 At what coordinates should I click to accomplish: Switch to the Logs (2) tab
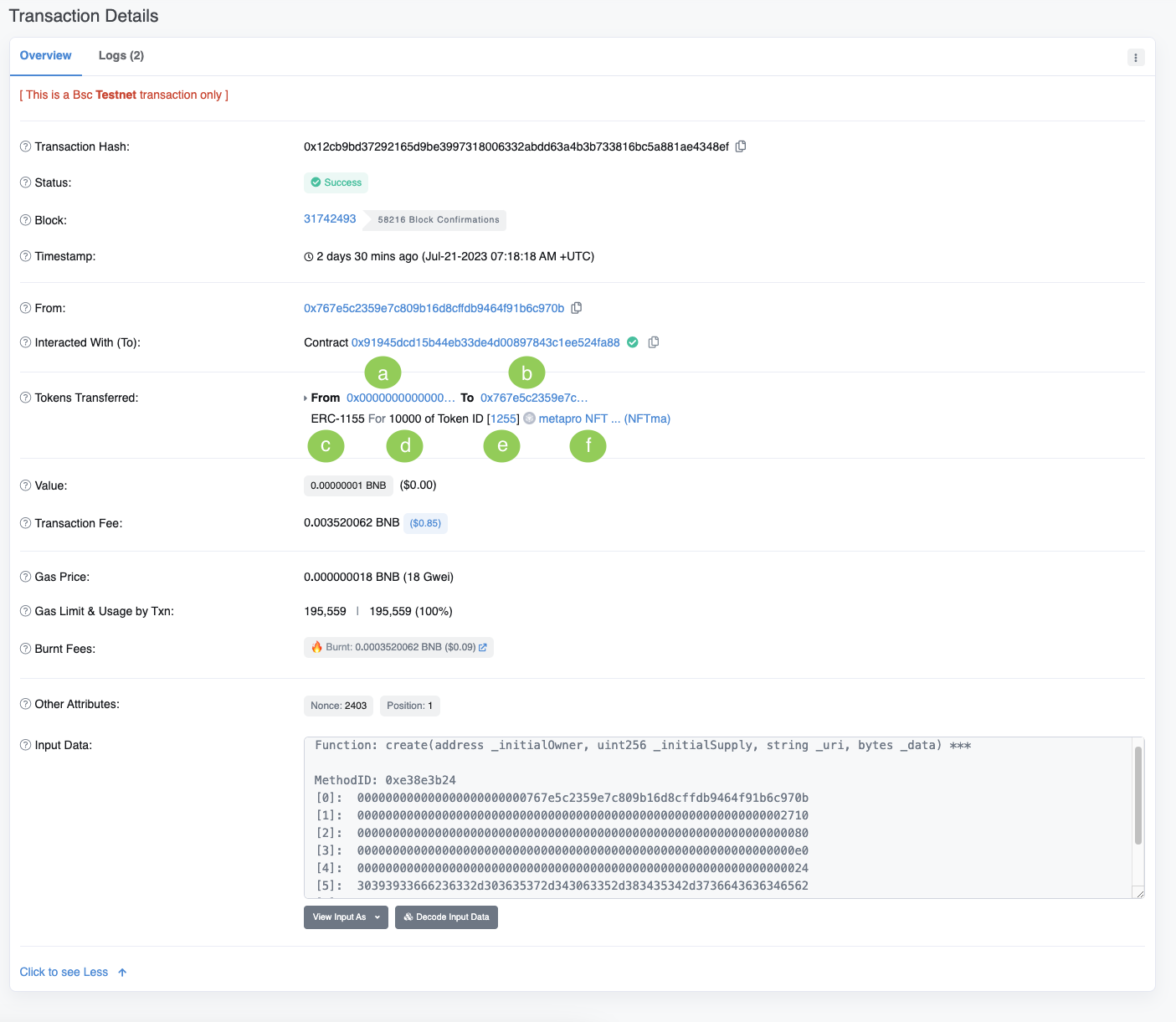click(x=121, y=55)
